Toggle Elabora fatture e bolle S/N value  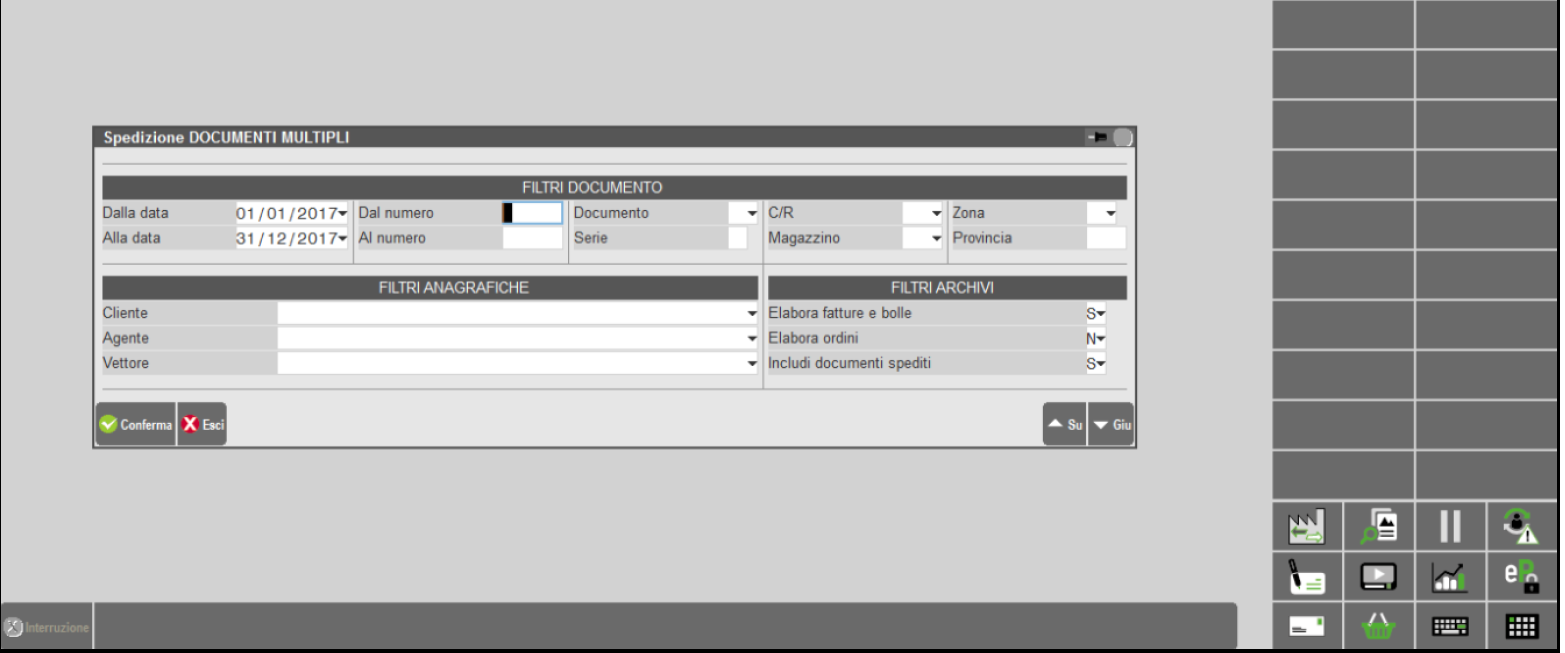[x=1095, y=314]
